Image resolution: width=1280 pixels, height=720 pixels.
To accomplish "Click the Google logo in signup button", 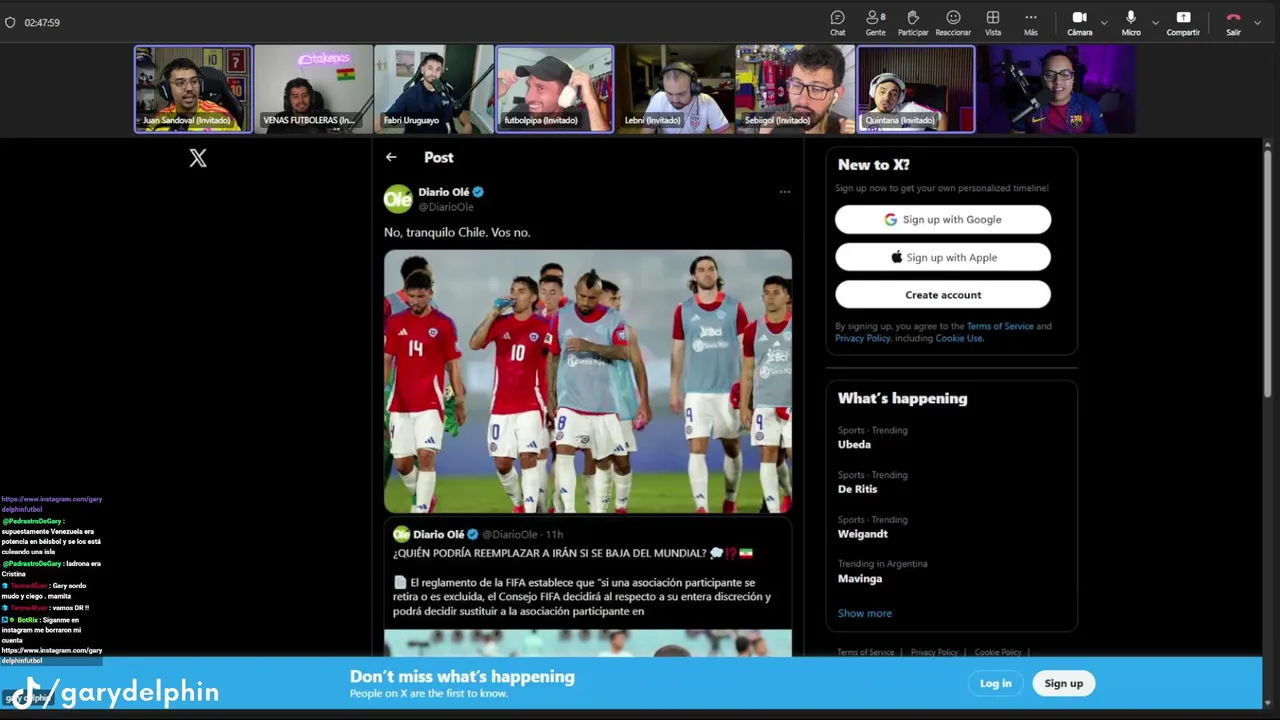I will coord(891,219).
